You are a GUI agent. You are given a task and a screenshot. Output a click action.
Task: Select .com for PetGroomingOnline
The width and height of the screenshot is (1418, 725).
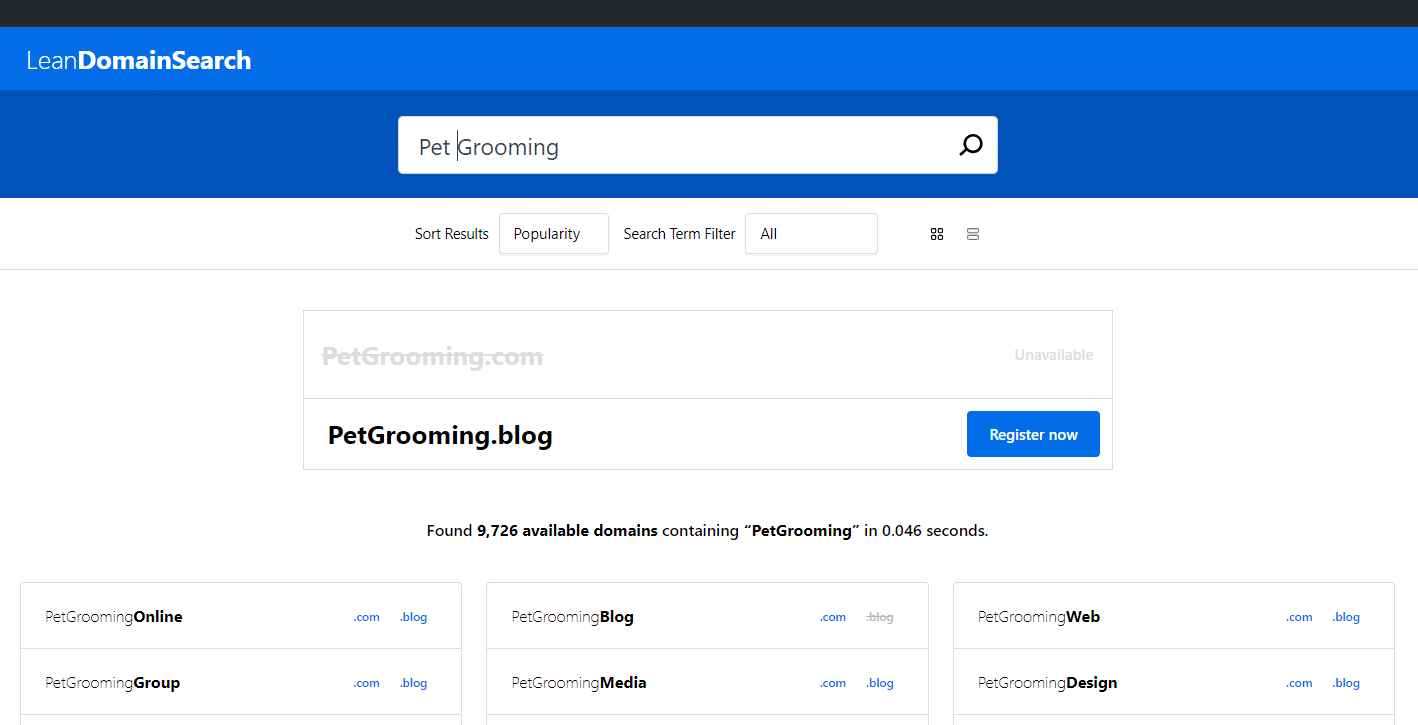pyautogui.click(x=367, y=617)
